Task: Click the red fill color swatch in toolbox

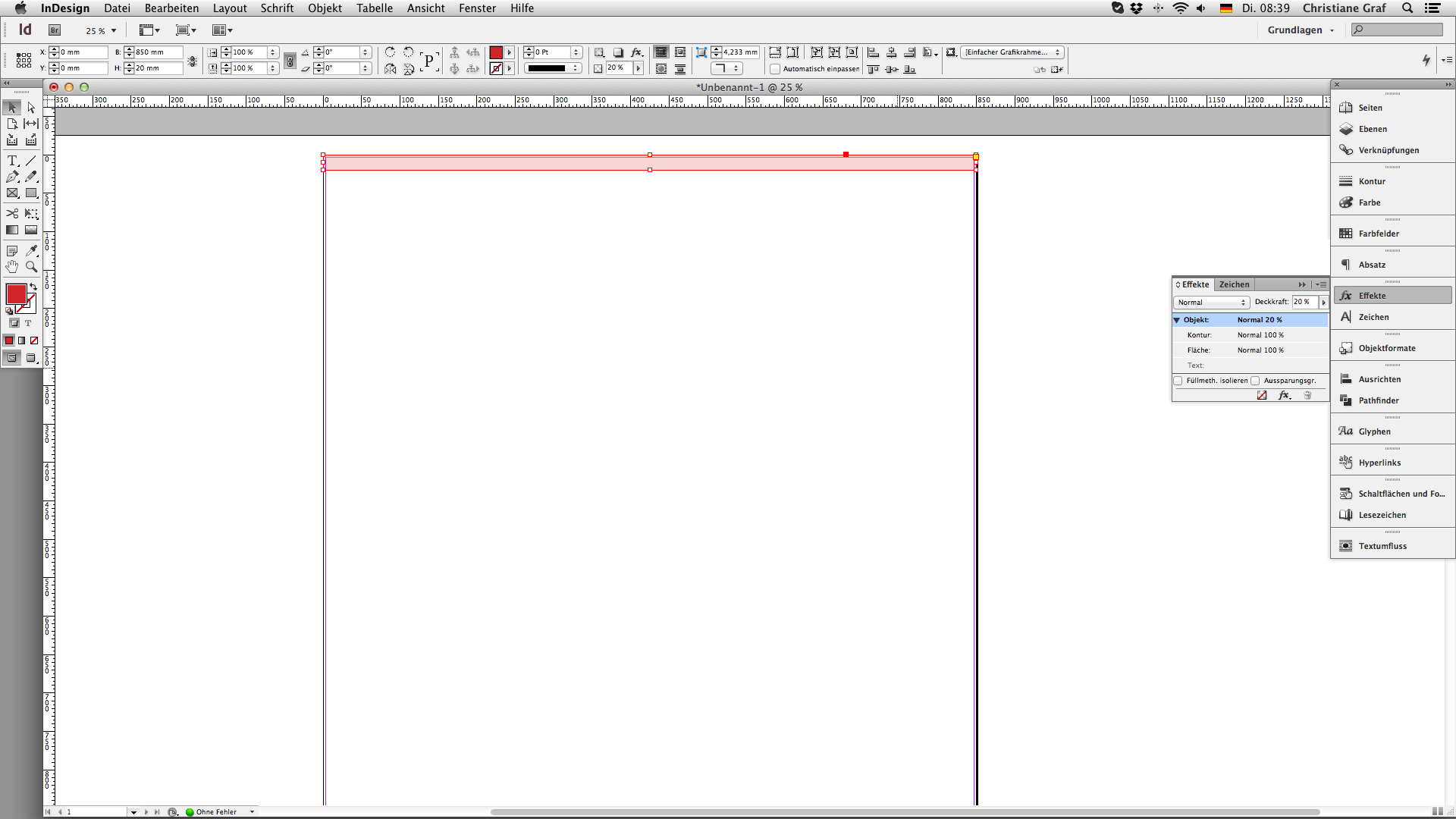Action: coord(16,294)
